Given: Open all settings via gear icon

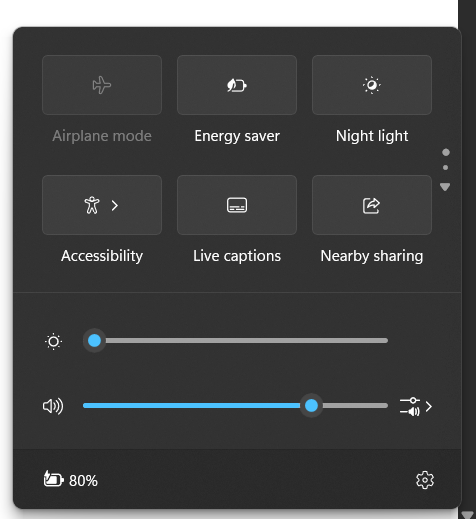Looking at the screenshot, I should coord(425,480).
